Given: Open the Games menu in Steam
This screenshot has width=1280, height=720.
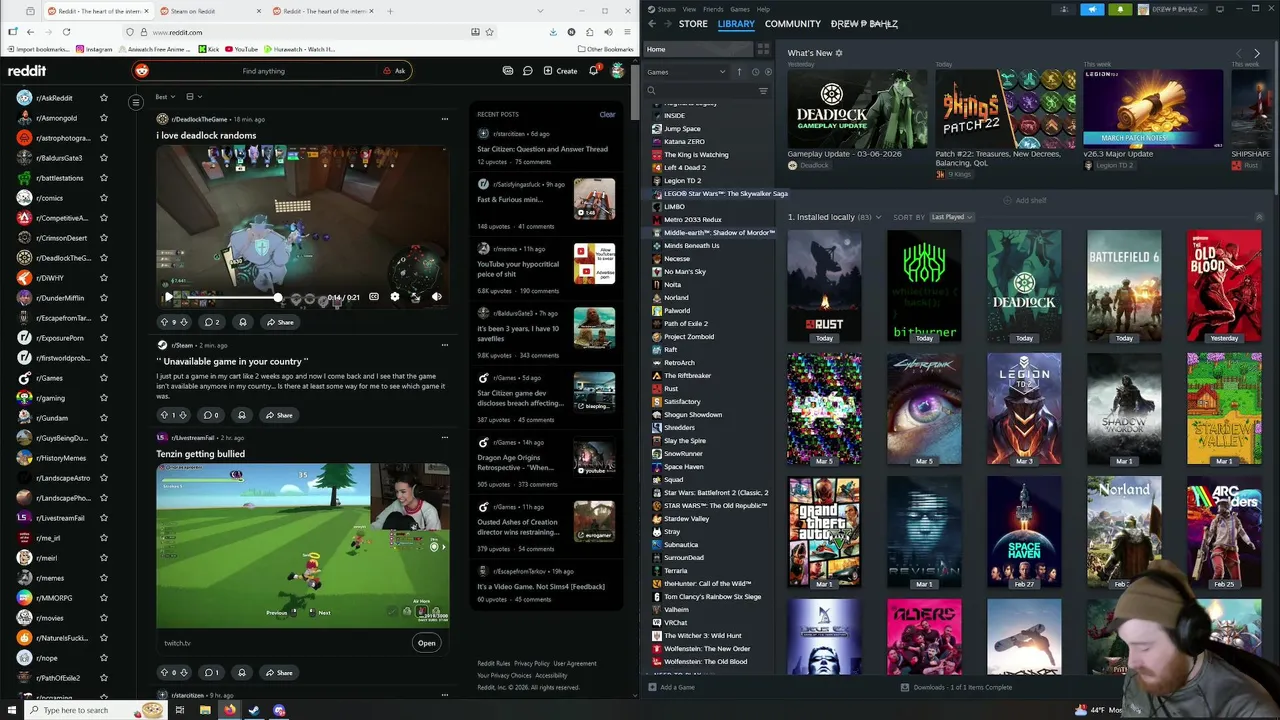Looking at the screenshot, I should [740, 9].
